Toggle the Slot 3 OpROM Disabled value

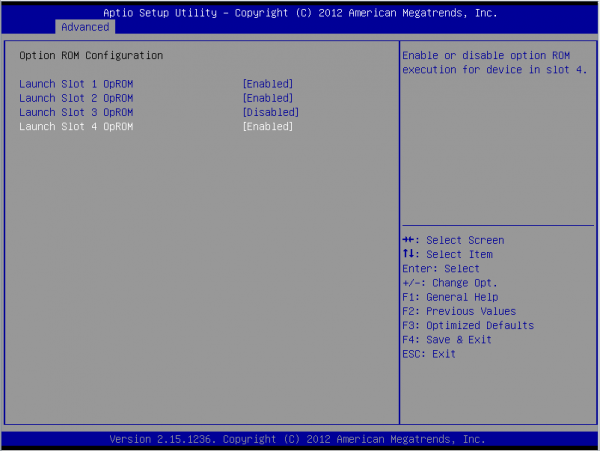[x=271, y=113]
